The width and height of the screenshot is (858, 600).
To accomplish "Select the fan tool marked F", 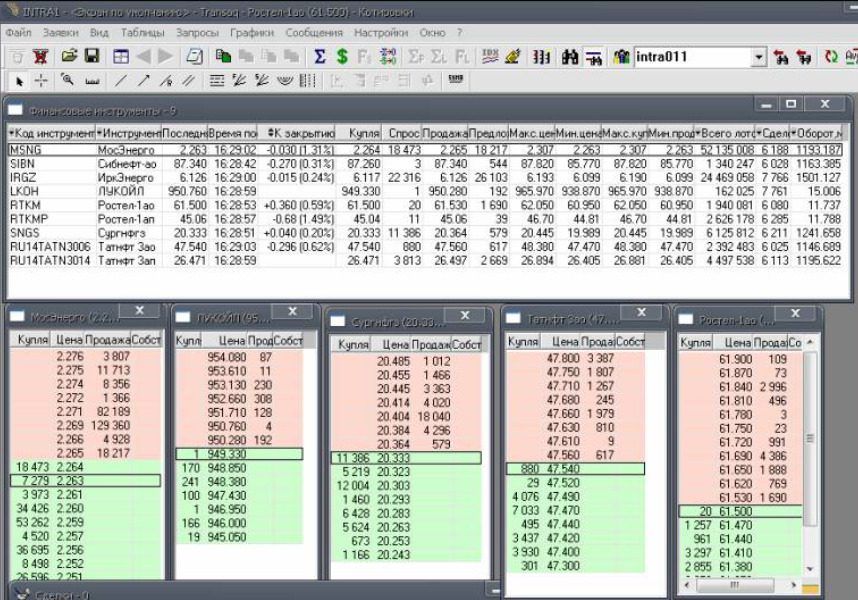I will 239,81.
